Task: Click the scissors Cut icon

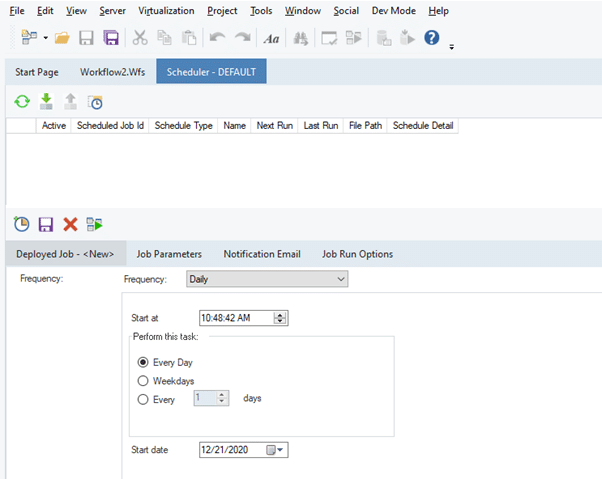Action: point(140,38)
